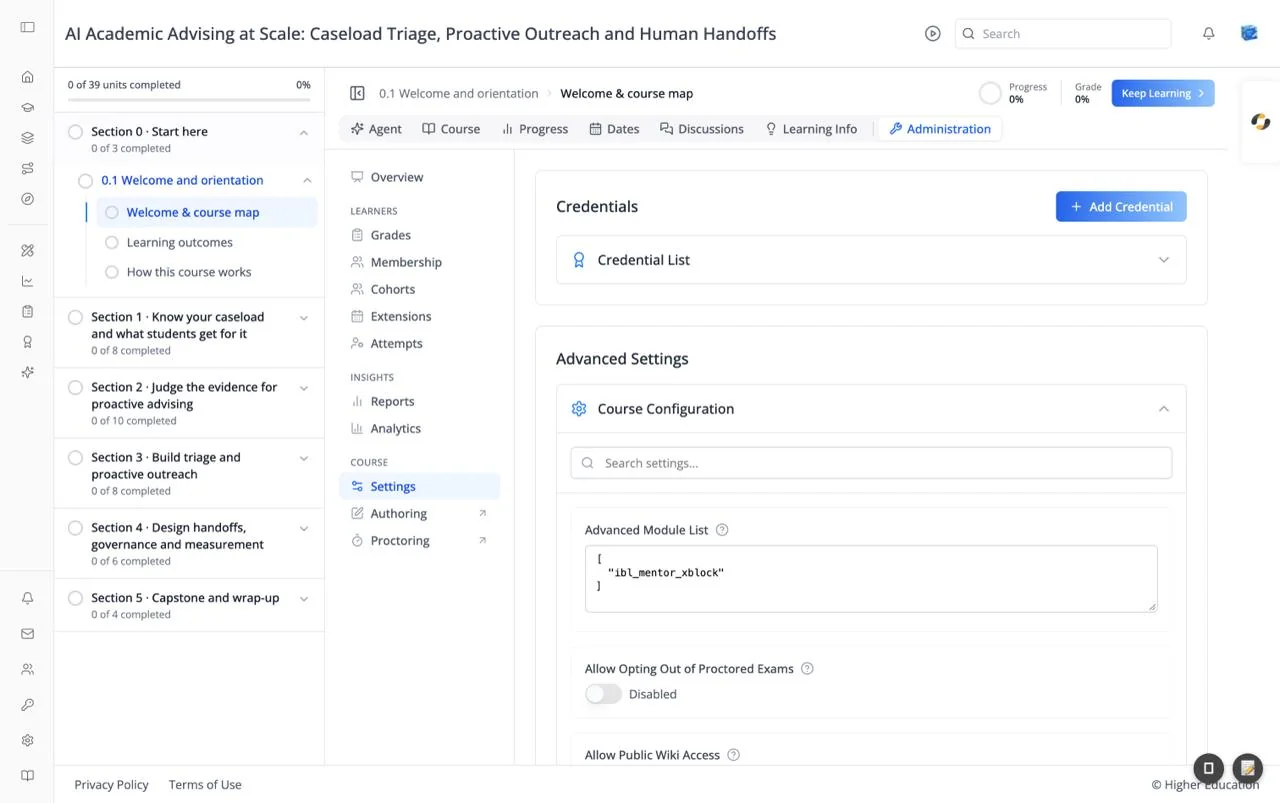Image resolution: width=1280 pixels, height=803 pixels.
Task: Switch to the Agent tab
Action: [x=376, y=129]
